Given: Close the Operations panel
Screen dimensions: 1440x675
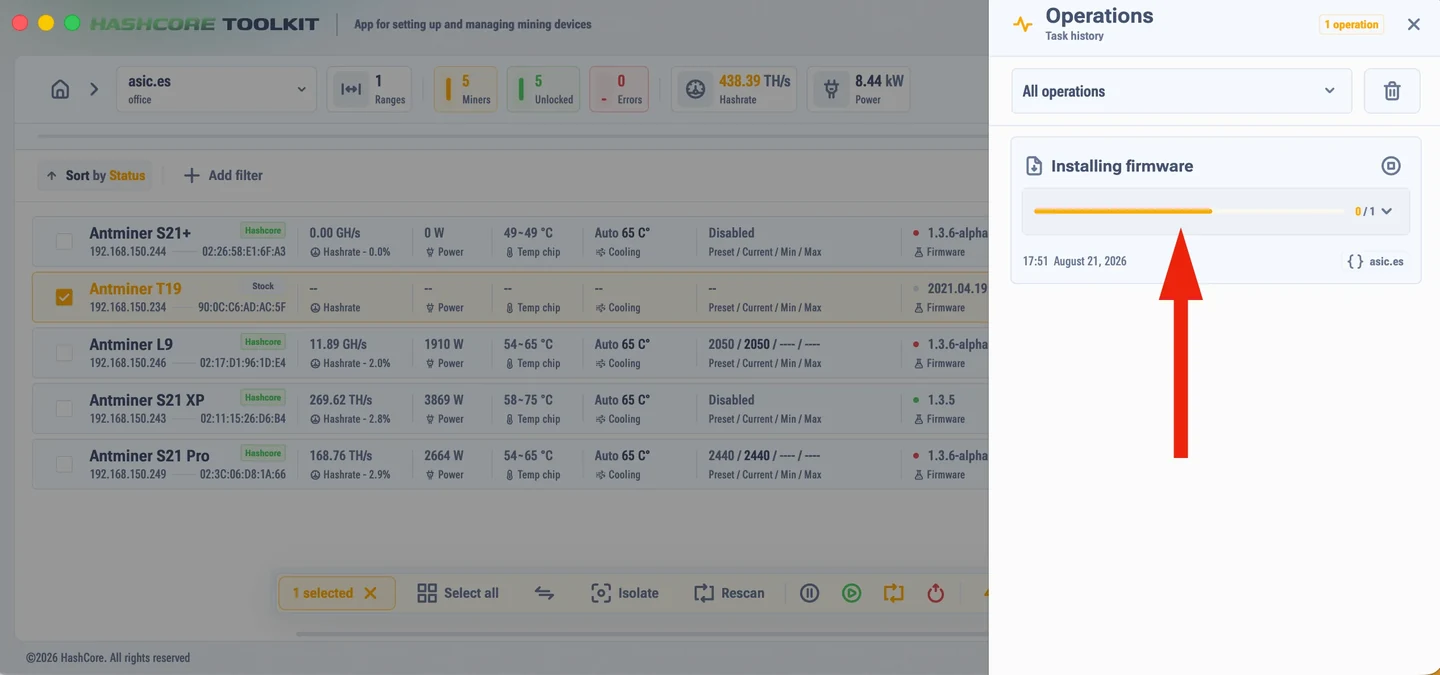Looking at the screenshot, I should tap(1413, 24).
